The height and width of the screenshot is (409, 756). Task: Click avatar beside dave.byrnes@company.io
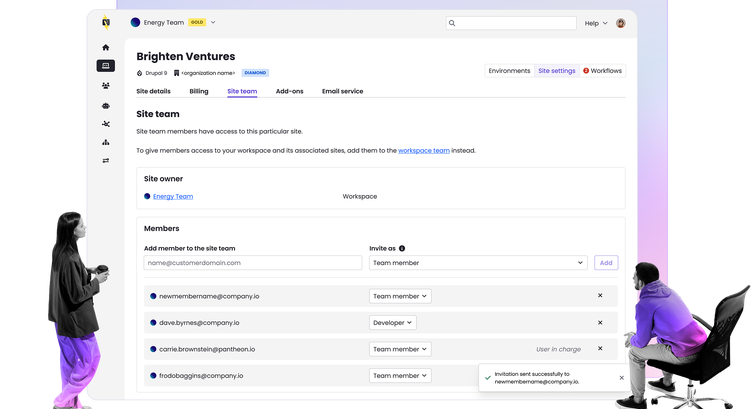[x=153, y=323]
